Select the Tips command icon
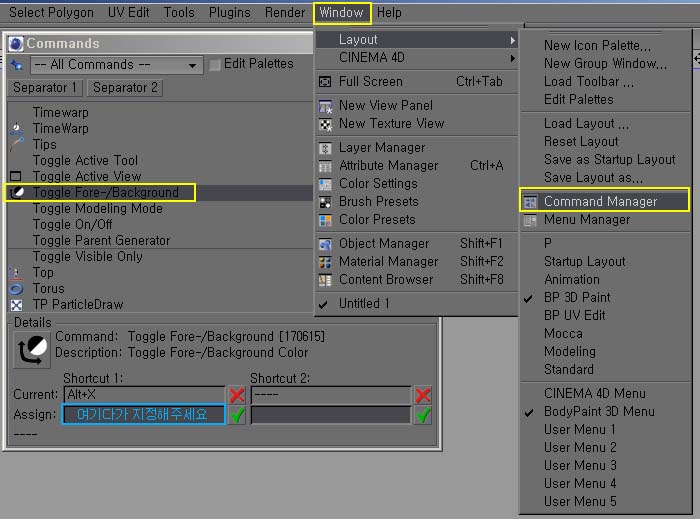This screenshot has width=700, height=519. click(16, 145)
